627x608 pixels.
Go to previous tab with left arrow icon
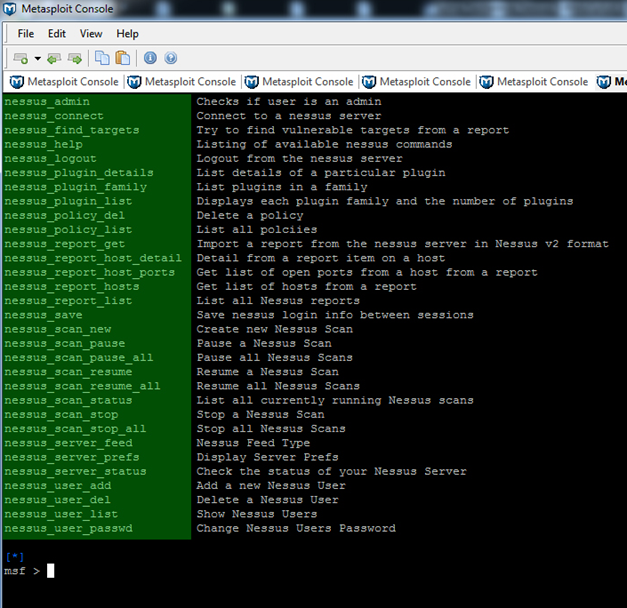click(x=54, y=58)
